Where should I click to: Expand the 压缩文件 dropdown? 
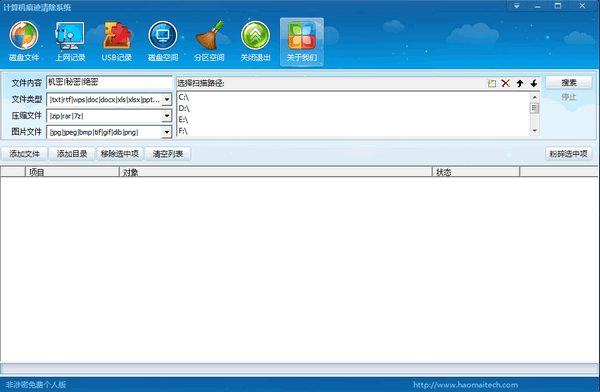167,116
